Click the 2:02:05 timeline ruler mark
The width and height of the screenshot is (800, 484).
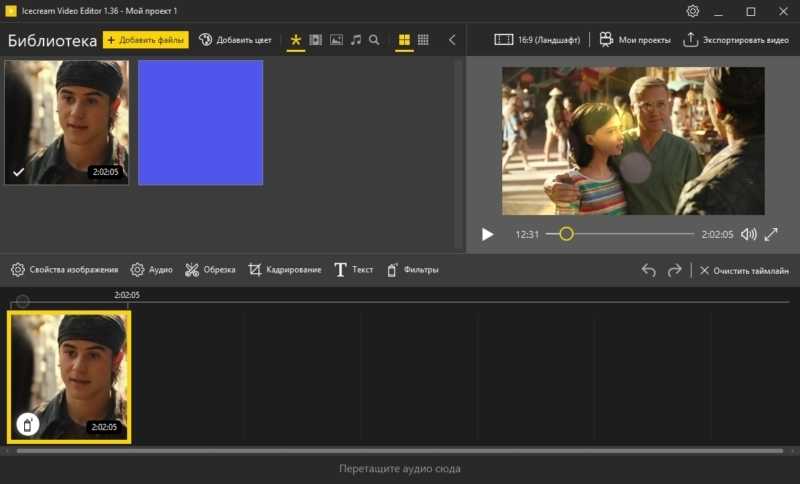(x=127, y=295)
